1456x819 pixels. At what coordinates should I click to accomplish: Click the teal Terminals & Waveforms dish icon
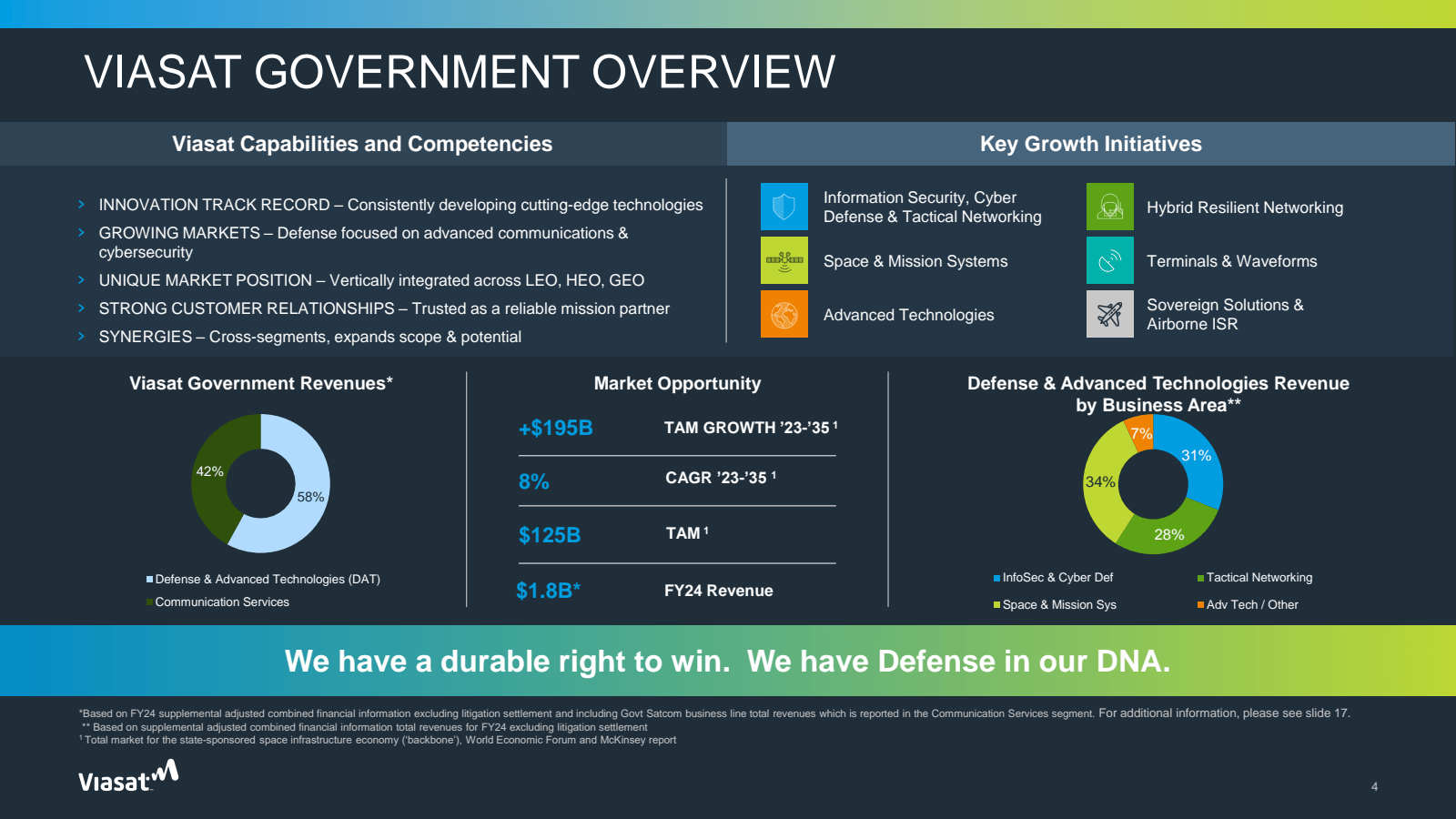(x=1110, y=260)
